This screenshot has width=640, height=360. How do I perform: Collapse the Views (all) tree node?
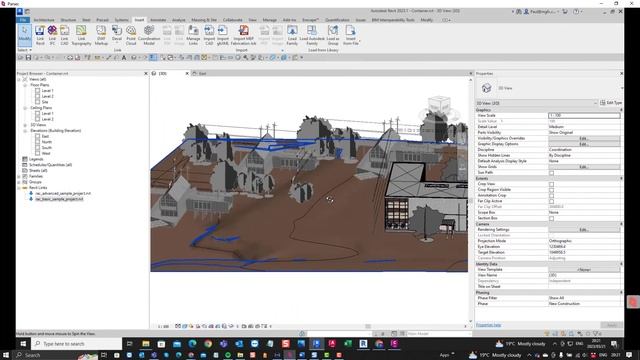[19, 79]
